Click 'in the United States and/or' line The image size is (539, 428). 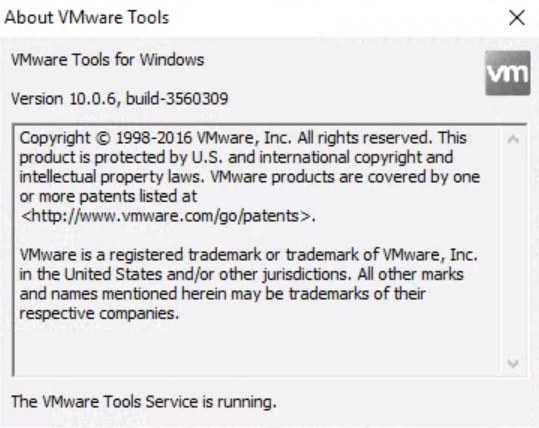pyautogui.click(x=241, y=275)
